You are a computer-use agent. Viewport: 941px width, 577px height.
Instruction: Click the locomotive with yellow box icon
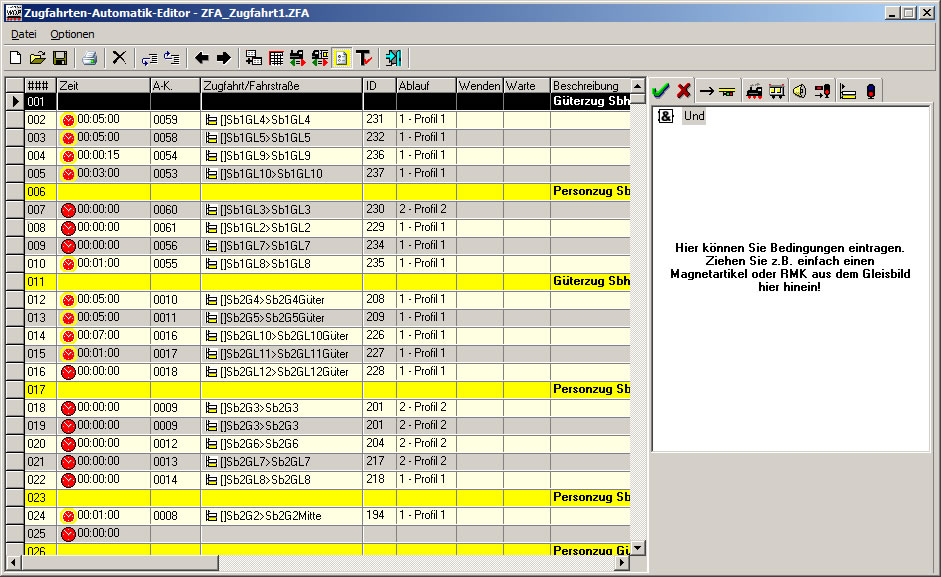(x=320, y=58)
